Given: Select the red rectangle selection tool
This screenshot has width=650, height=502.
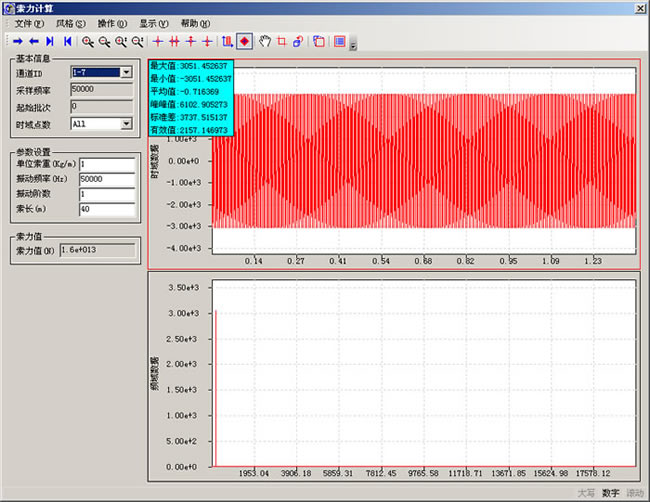Looking at the screenshot, I should [x=281, y=41].
